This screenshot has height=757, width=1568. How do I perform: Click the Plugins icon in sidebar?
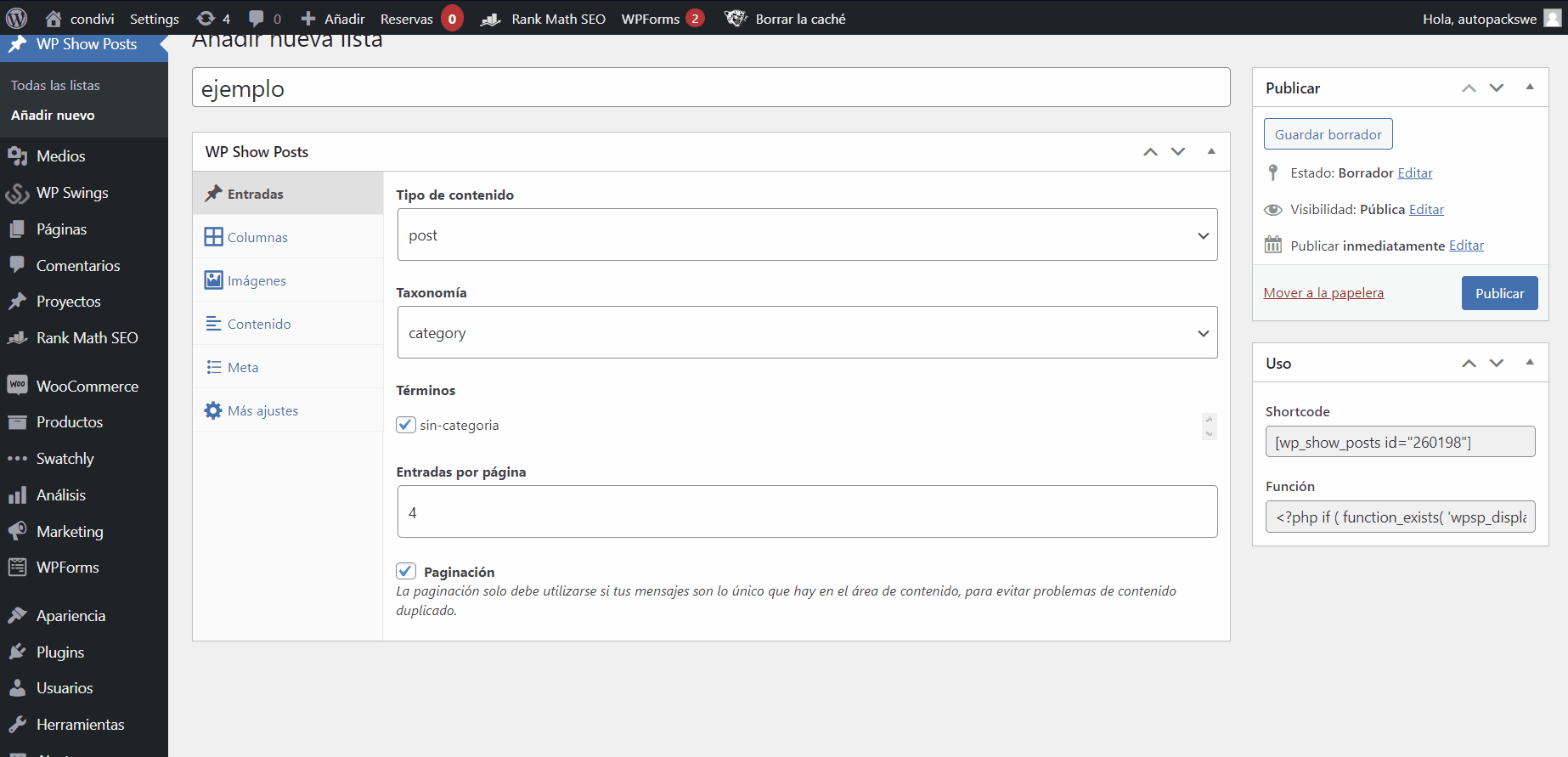17,652
